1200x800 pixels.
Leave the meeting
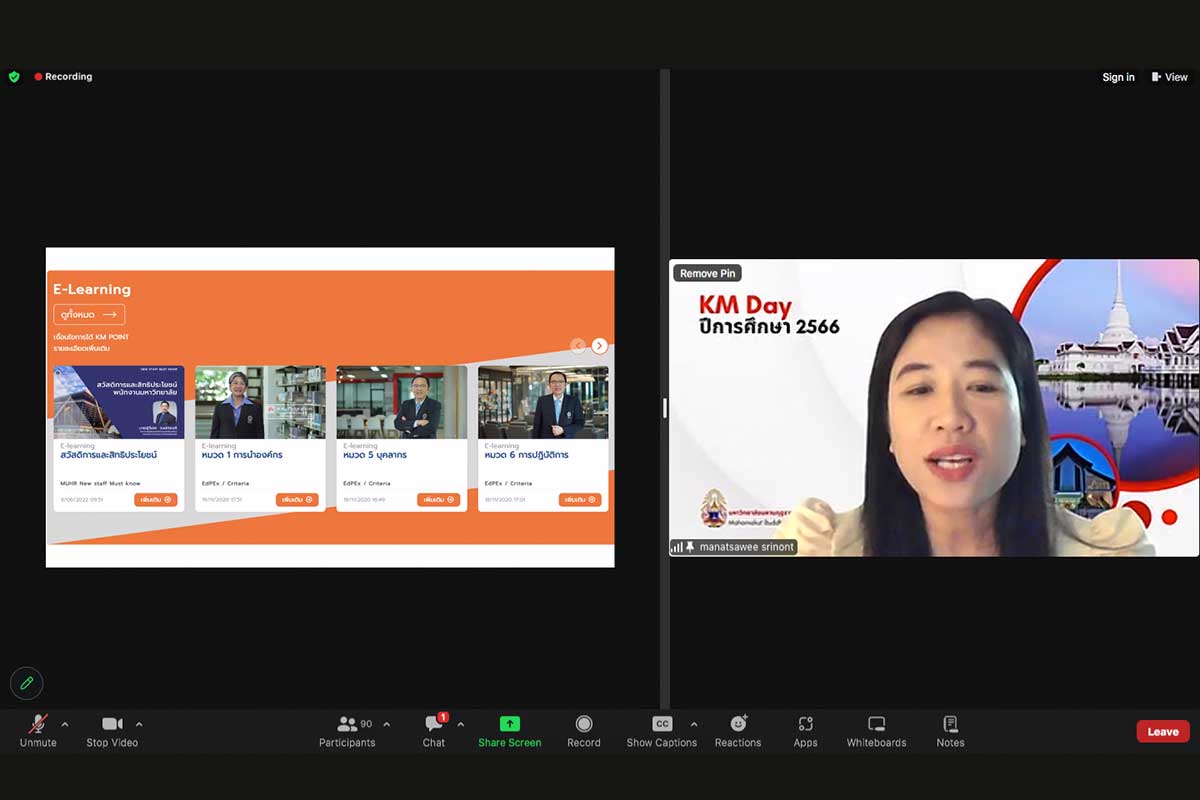(1162, 731)
